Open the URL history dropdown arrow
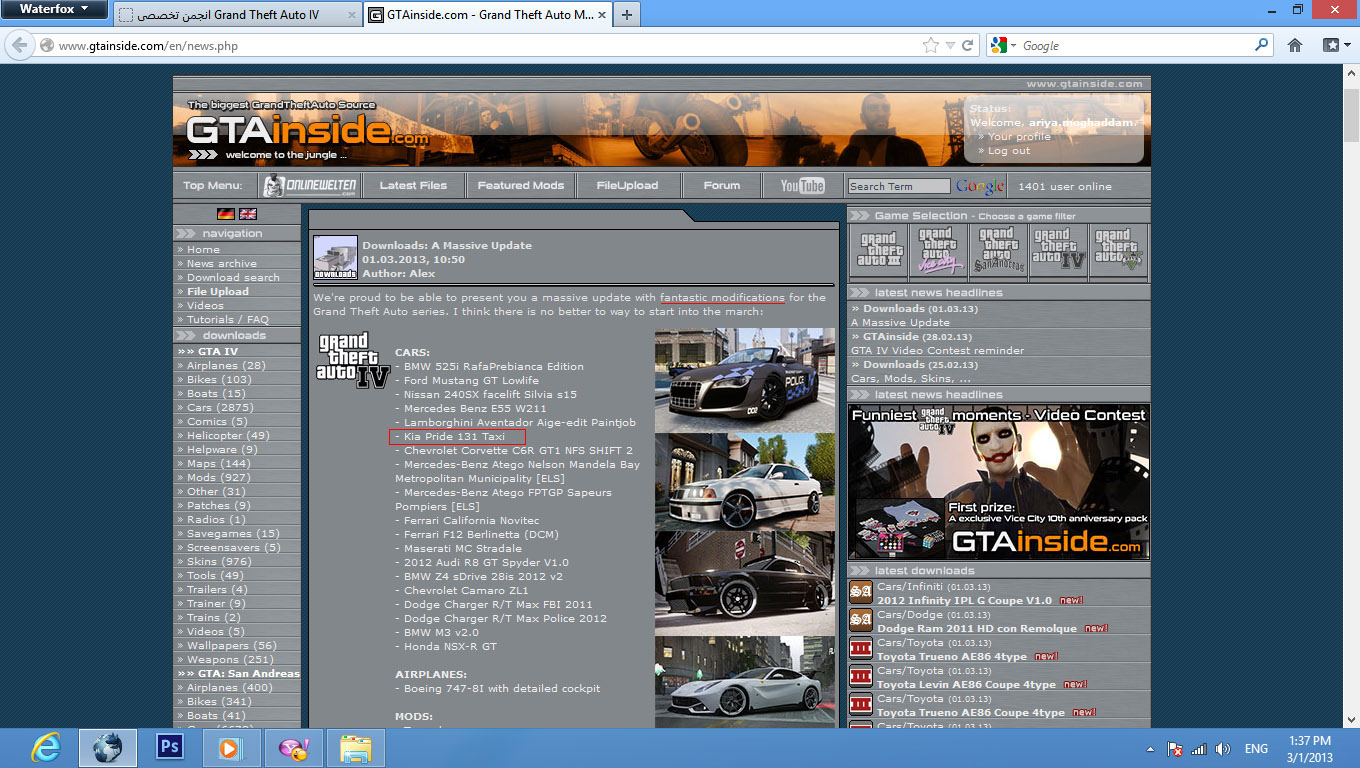The width and height of the screenshot is (1360, 768). [951, 45]
